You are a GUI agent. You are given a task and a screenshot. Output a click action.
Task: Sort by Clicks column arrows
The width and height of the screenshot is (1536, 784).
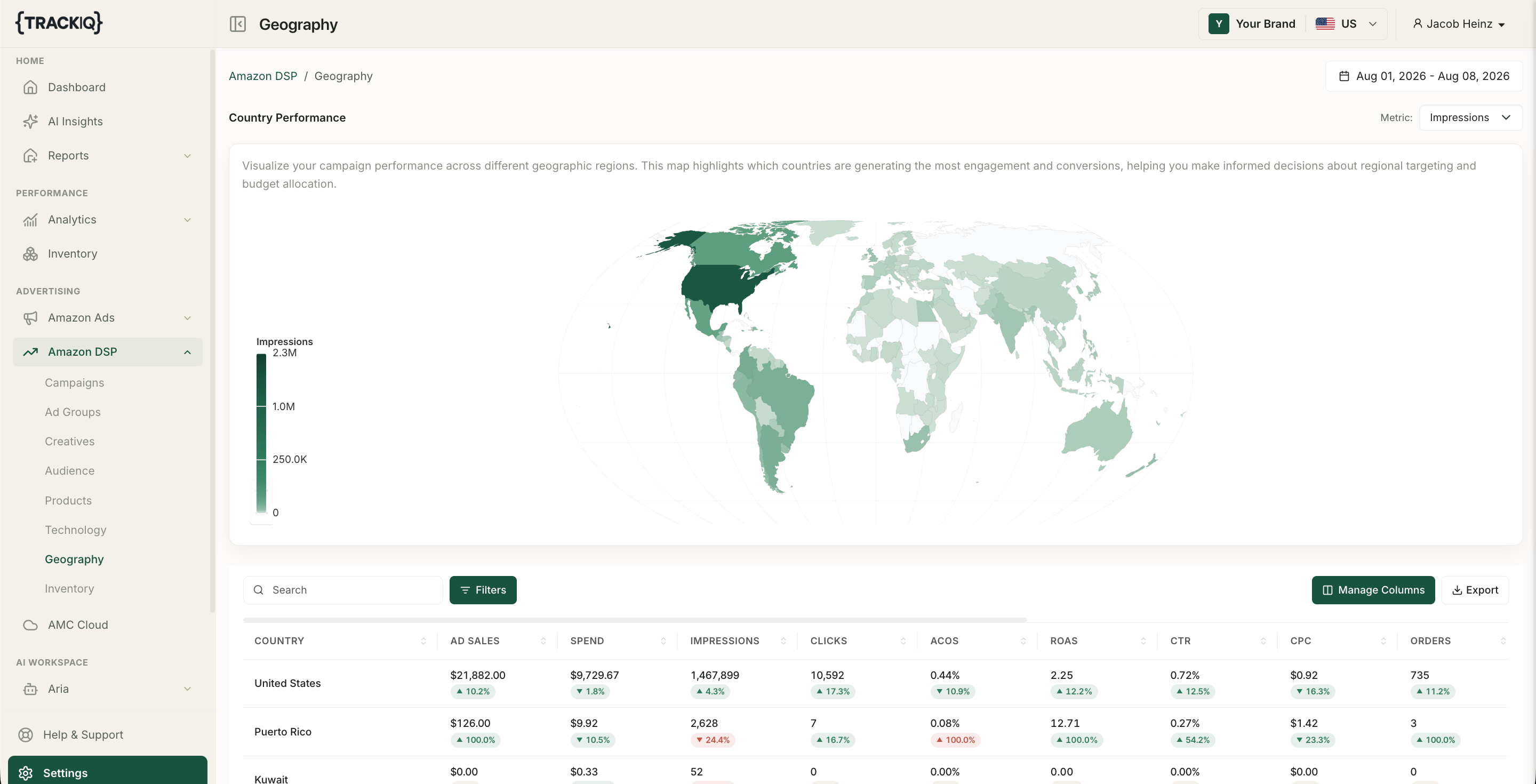click(x=903, y=641)
